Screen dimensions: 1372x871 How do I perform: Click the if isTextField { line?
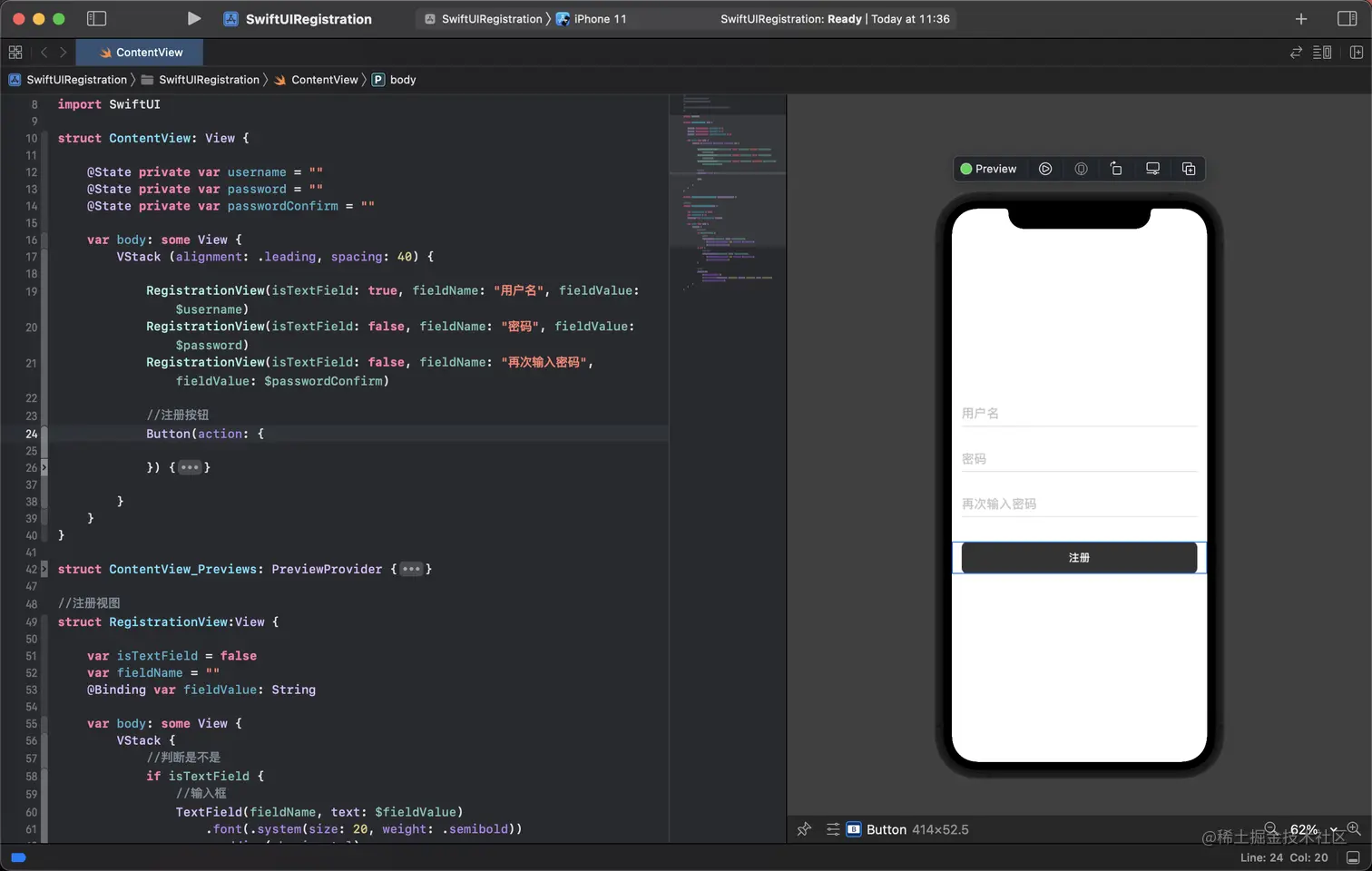[x=205, y=777]
